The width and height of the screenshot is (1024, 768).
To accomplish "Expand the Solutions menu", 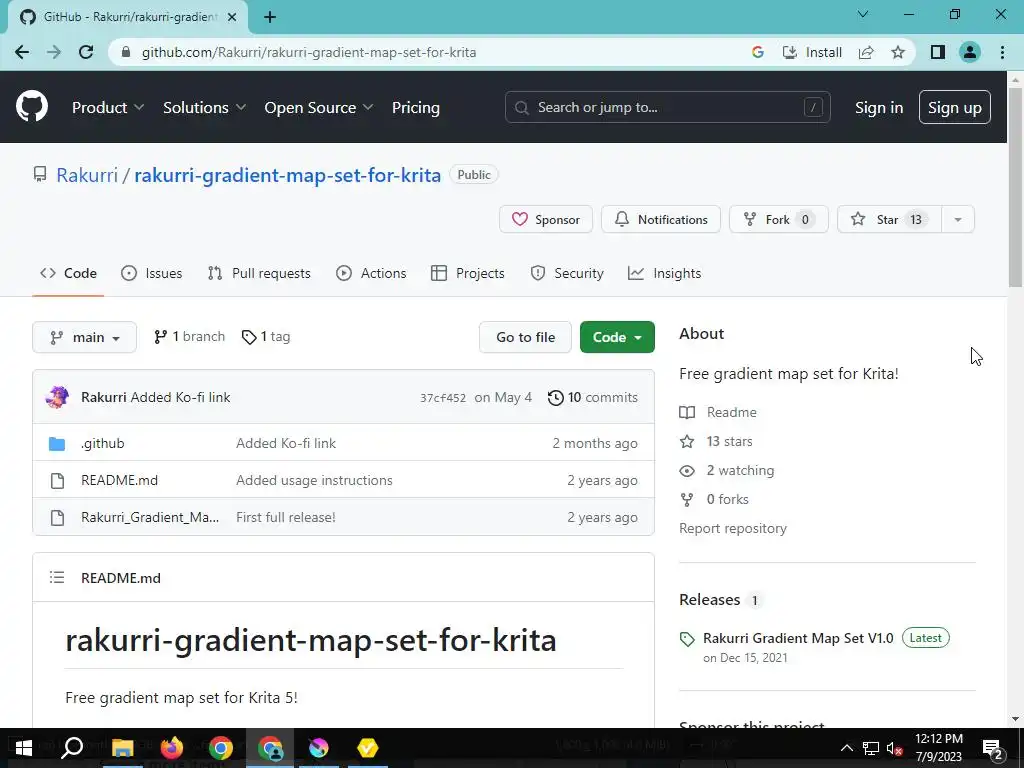I will coord(204,108).
